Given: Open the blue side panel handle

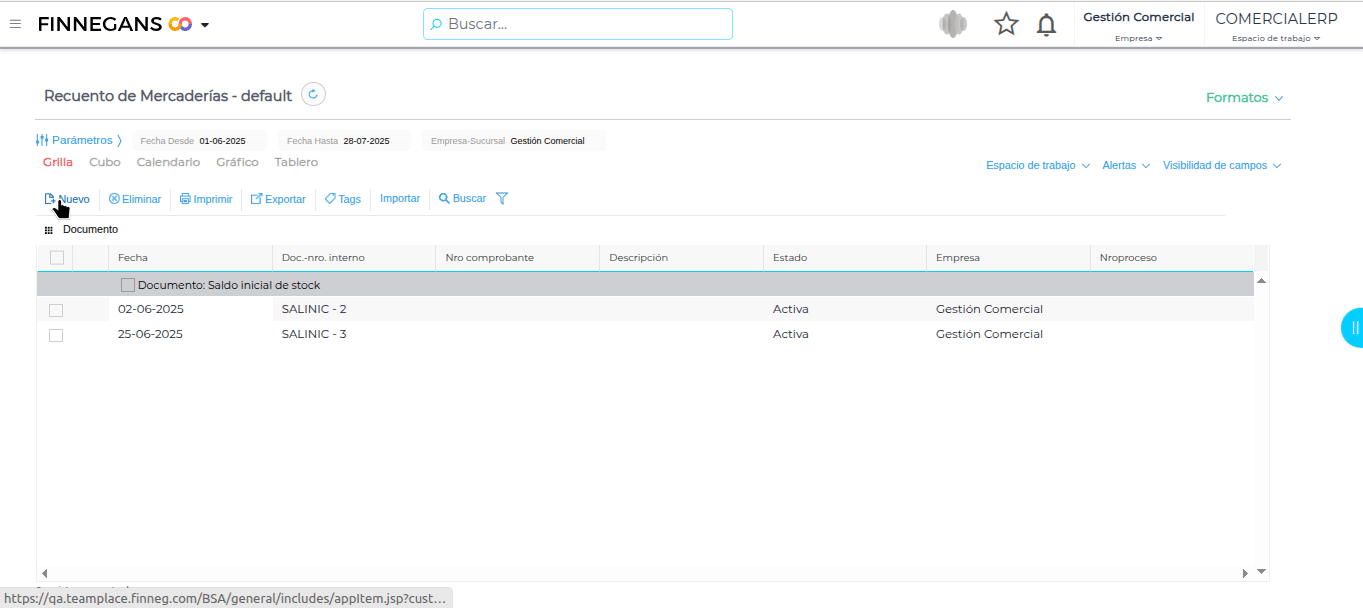Looking at the screenshot, I should pos(1353,328).
